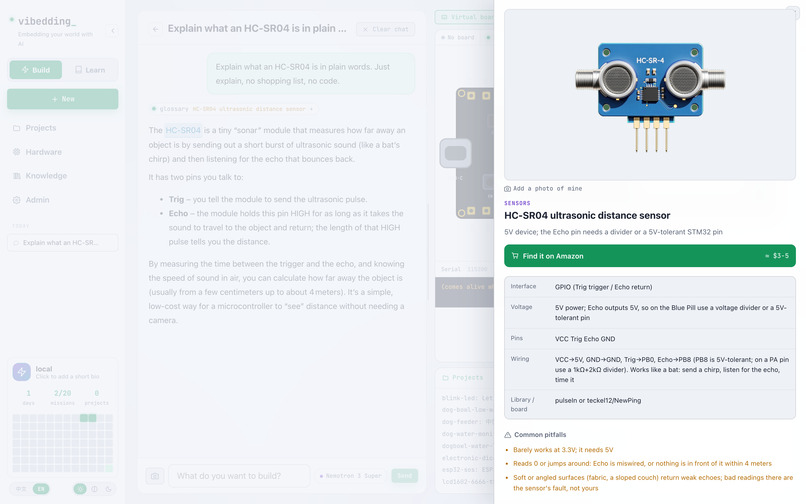806x504 pixels.
Task: Click the SENSORS category label
Action: [x=517, y=203]
